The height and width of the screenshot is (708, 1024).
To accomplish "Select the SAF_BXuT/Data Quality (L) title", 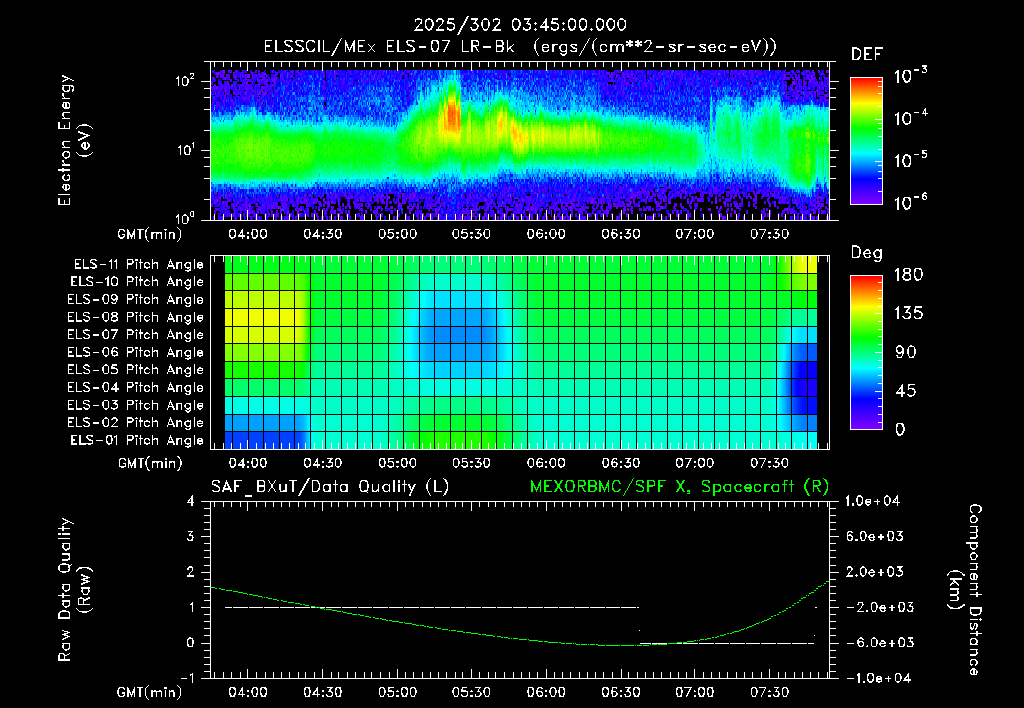I will point(330,487).
